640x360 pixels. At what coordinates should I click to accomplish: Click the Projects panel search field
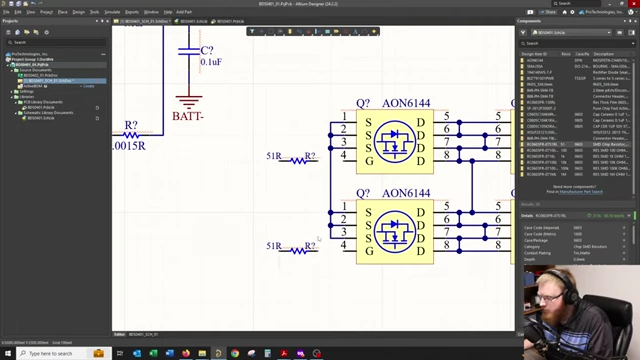pyautogui.click(x=56, y=42)
